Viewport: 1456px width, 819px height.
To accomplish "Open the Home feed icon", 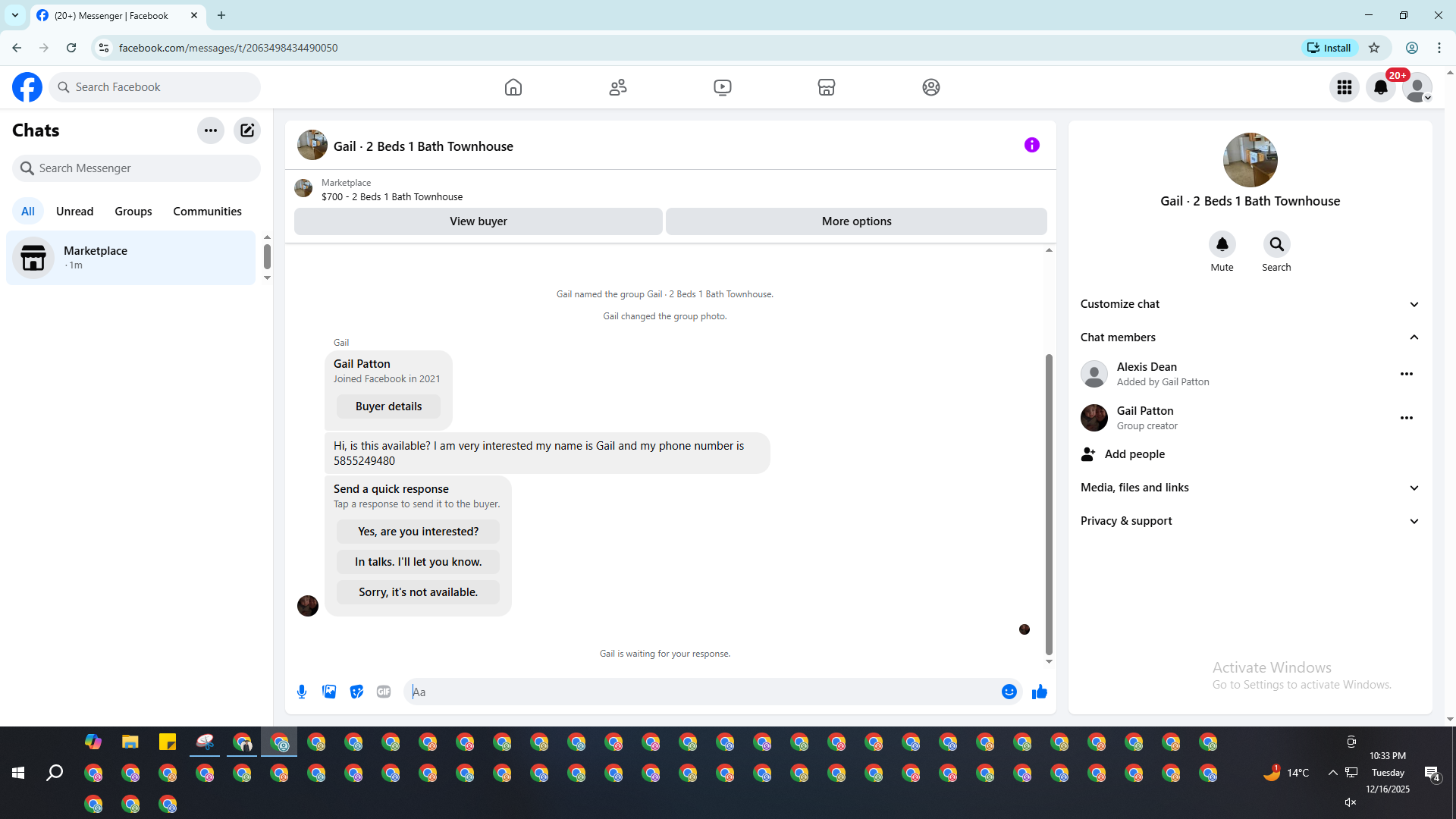I will (513, 87).
